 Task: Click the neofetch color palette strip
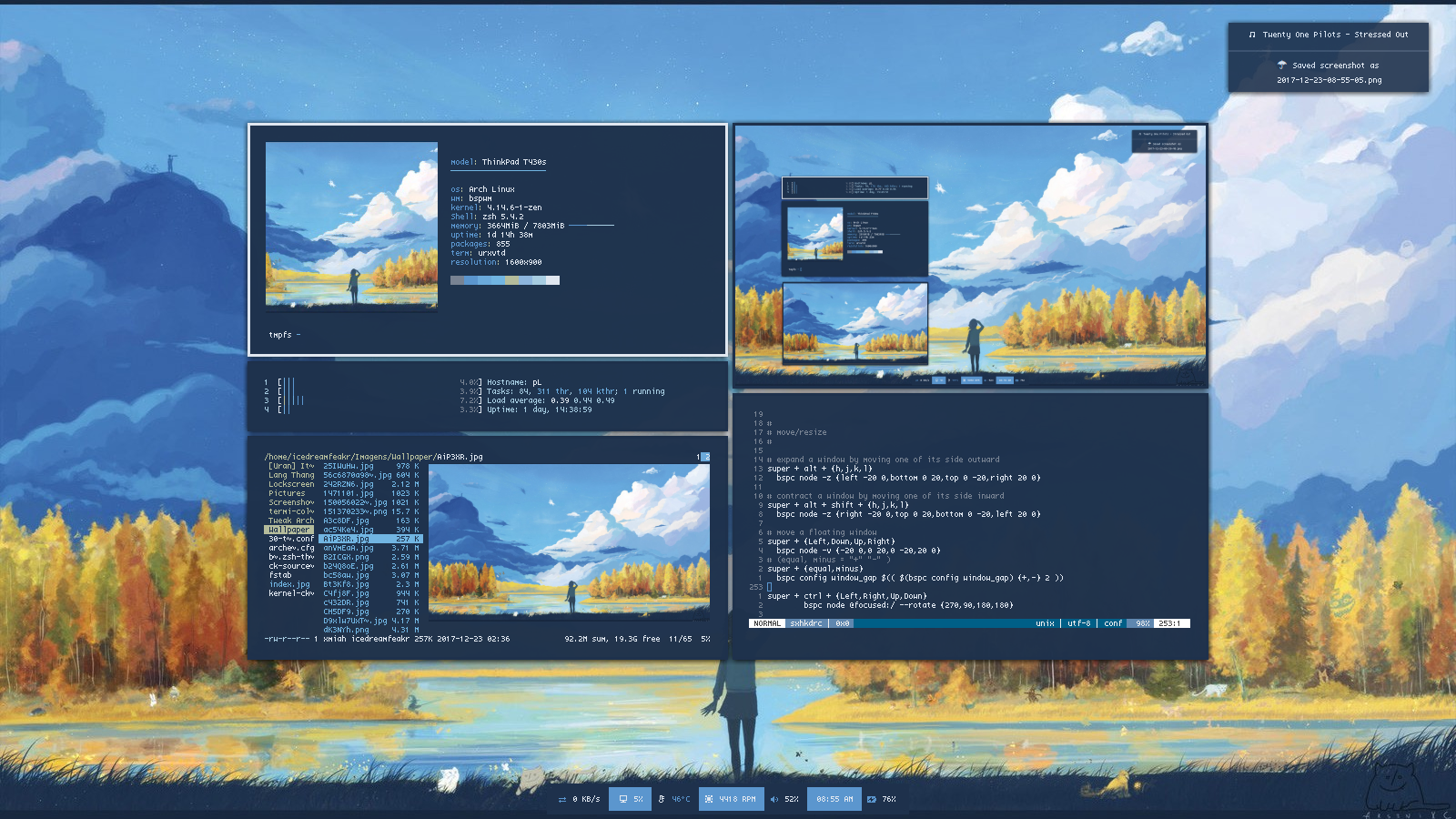click(x=505, y=280)
